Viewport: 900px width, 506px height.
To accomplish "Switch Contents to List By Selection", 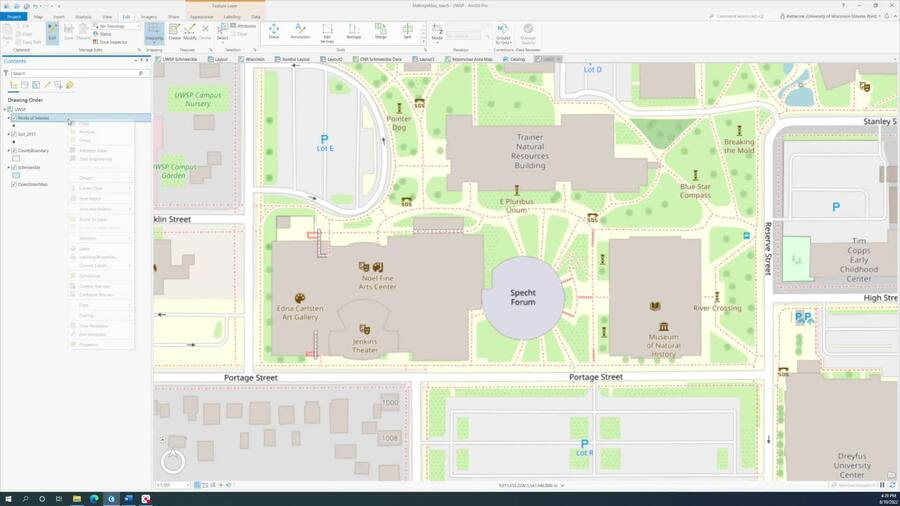I will 36,85.
